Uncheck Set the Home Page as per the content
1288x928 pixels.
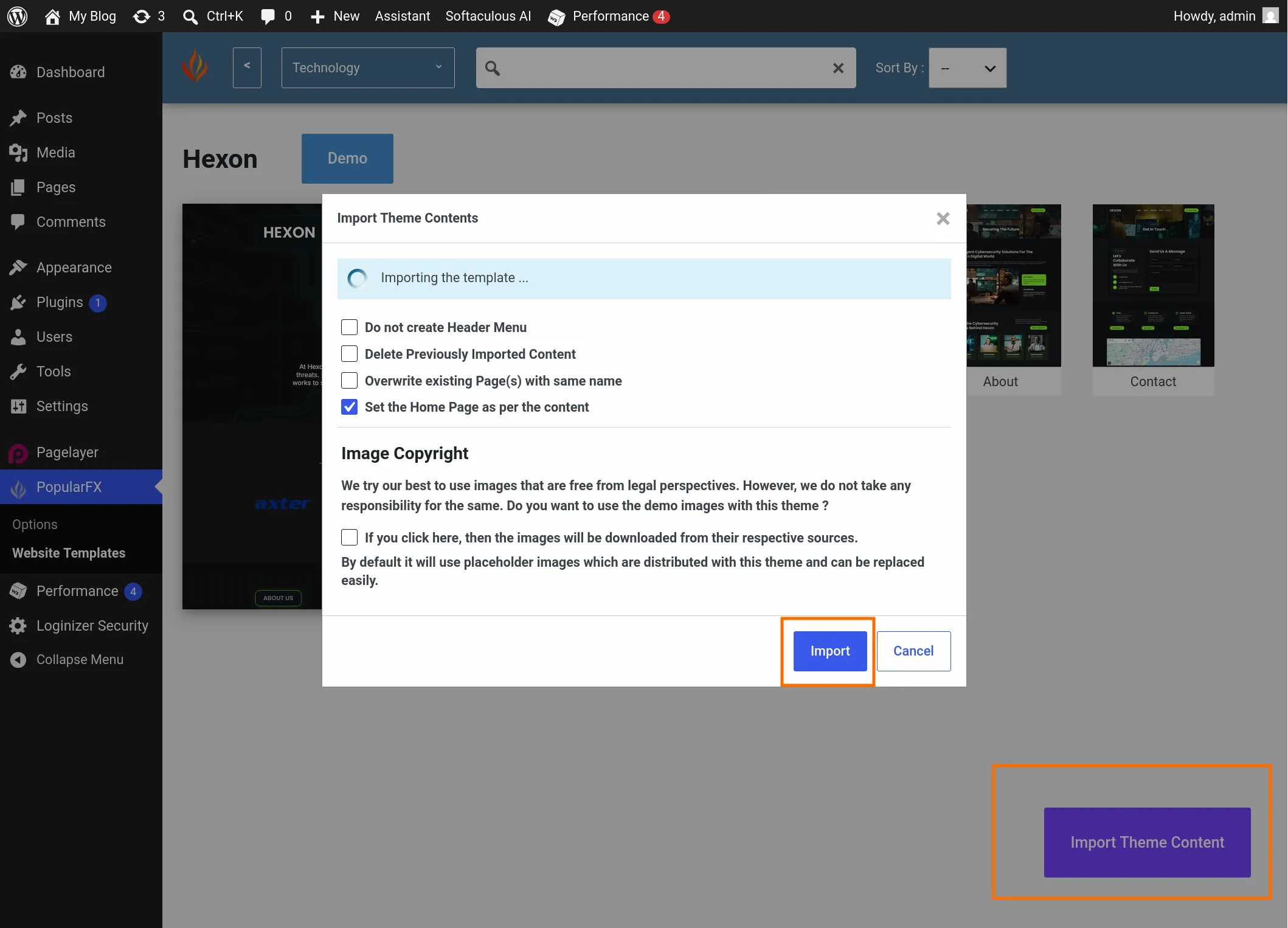pyautogui.click(x=349, y=407)
